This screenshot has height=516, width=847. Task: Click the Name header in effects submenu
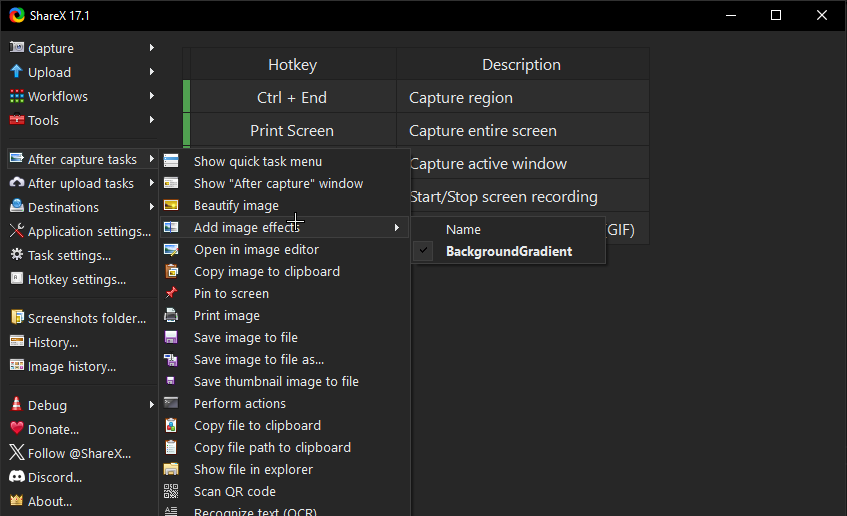(463, 229)
